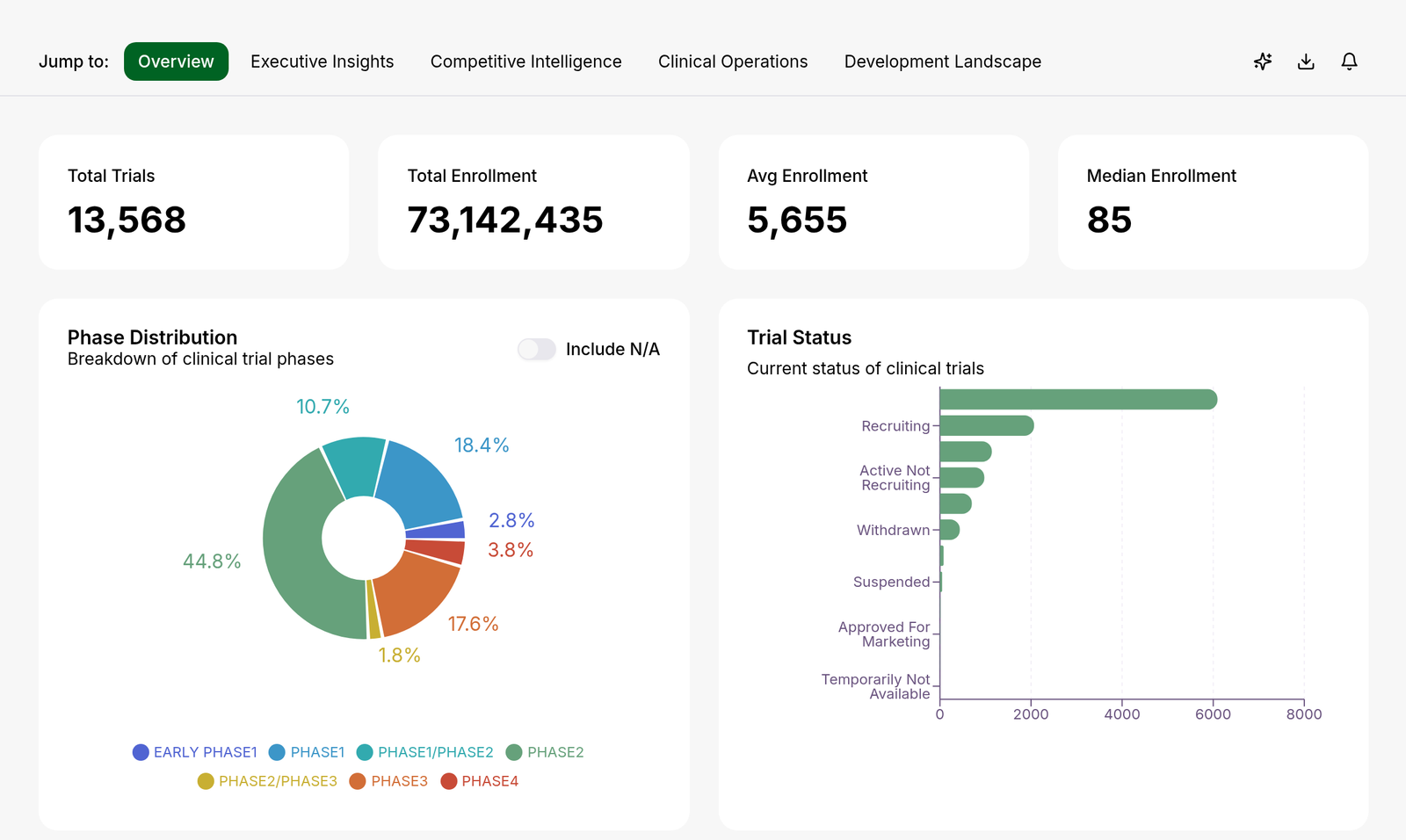This screenshot has width=1406, height=840.
Task: Click the green 44.8% donut segment
Action: point(294,549)
